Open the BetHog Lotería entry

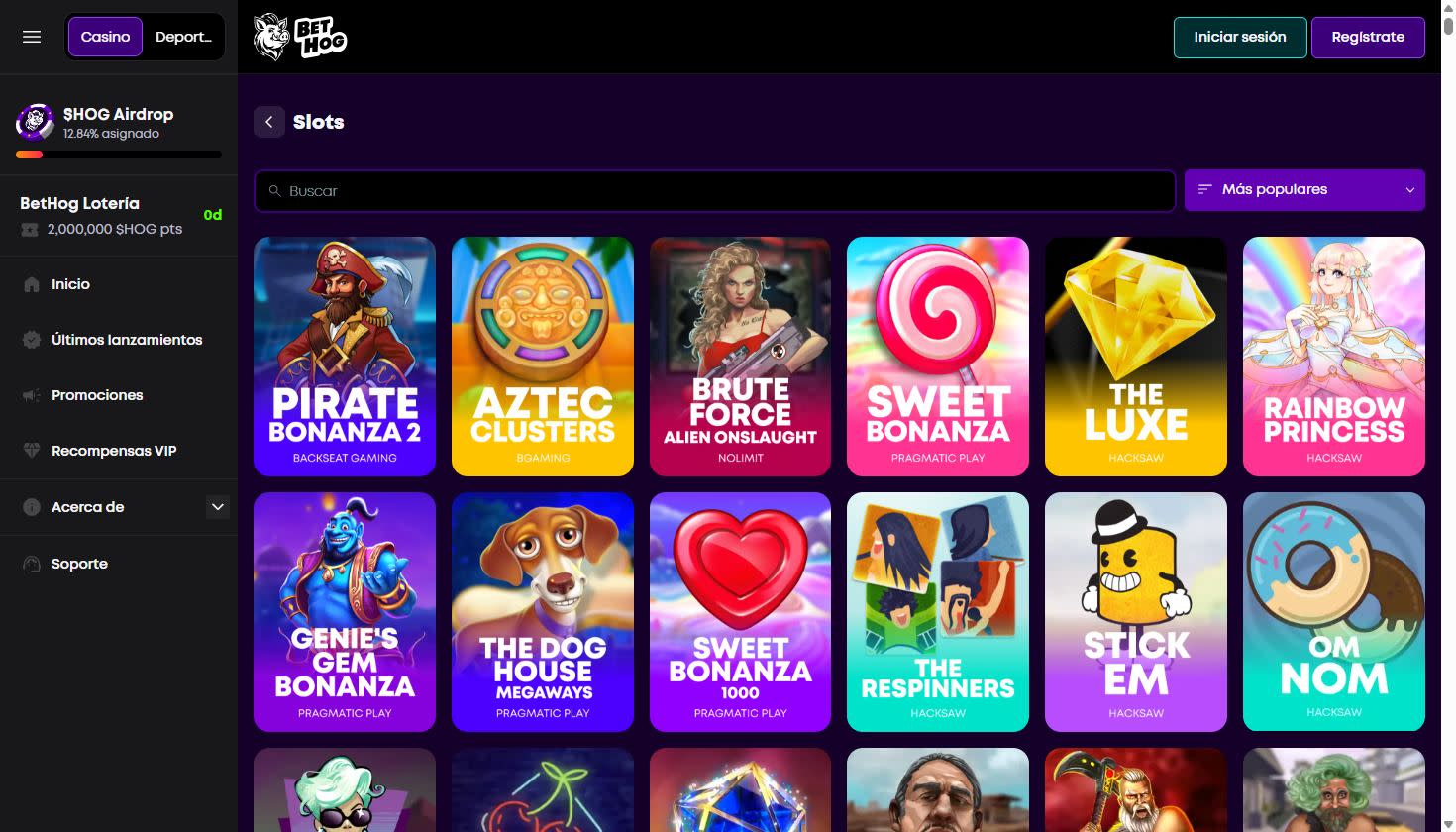(x=119, y=215)
